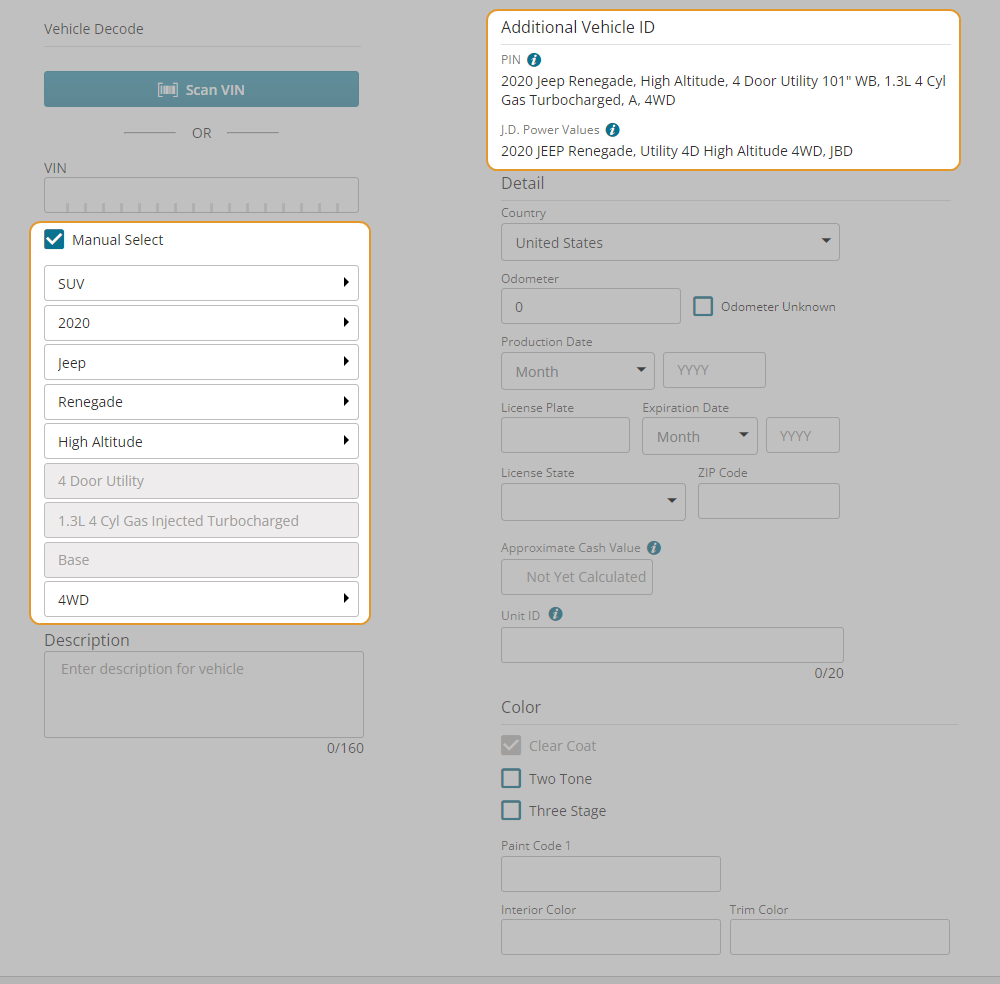Click the Trim Color field
The height and width of the screenshot is (984, 1000).
[840, 937]
